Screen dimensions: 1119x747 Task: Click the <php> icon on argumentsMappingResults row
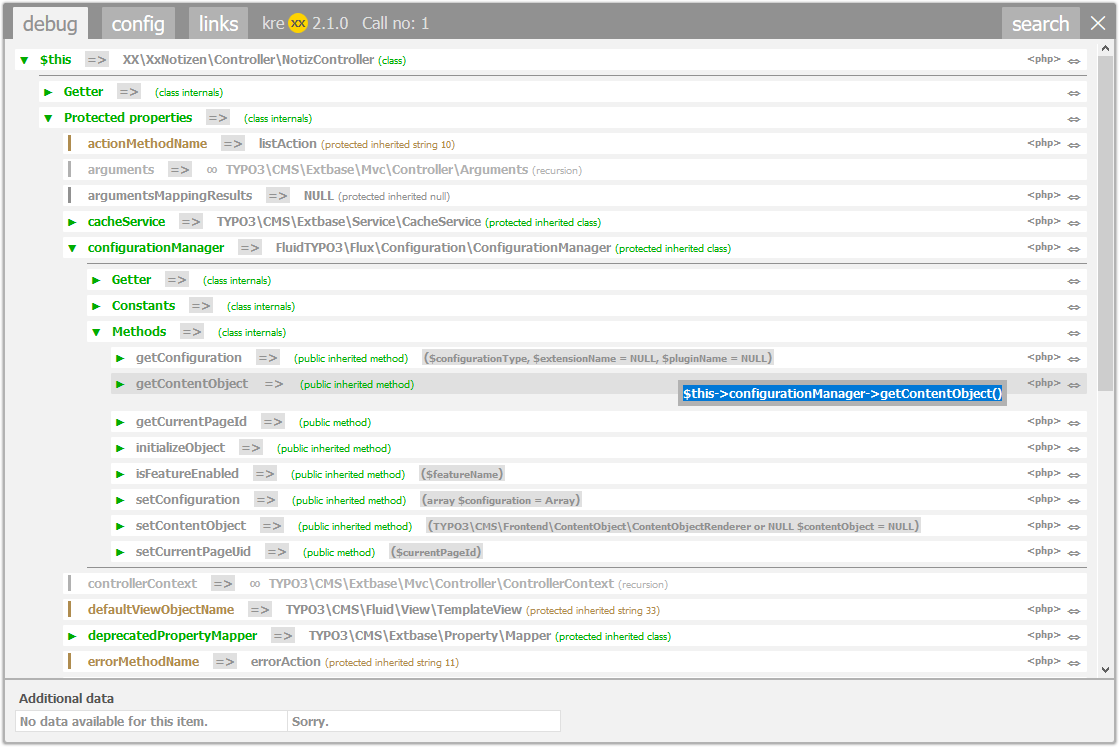tap(1043, 195)
